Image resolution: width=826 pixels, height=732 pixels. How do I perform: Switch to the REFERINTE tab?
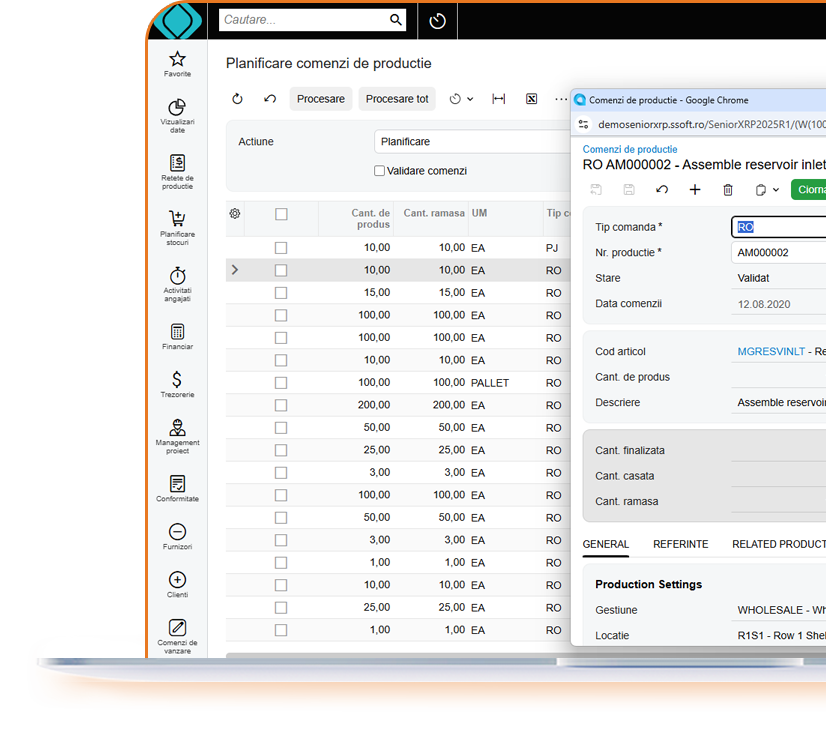[x=680, y=544]
